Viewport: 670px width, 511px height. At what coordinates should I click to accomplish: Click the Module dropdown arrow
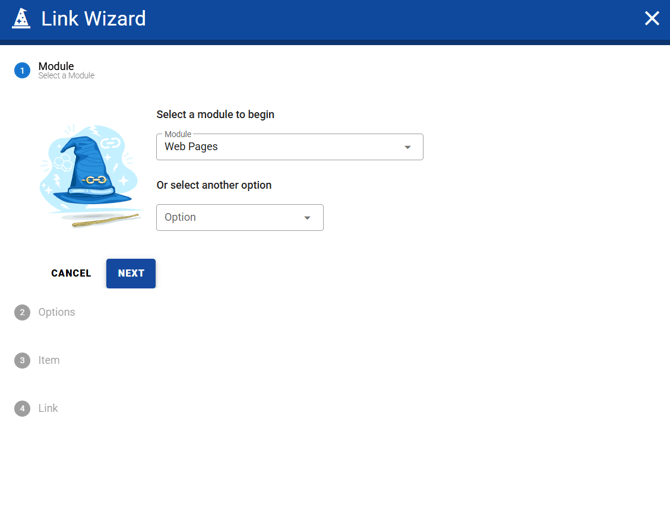point(407,148)
